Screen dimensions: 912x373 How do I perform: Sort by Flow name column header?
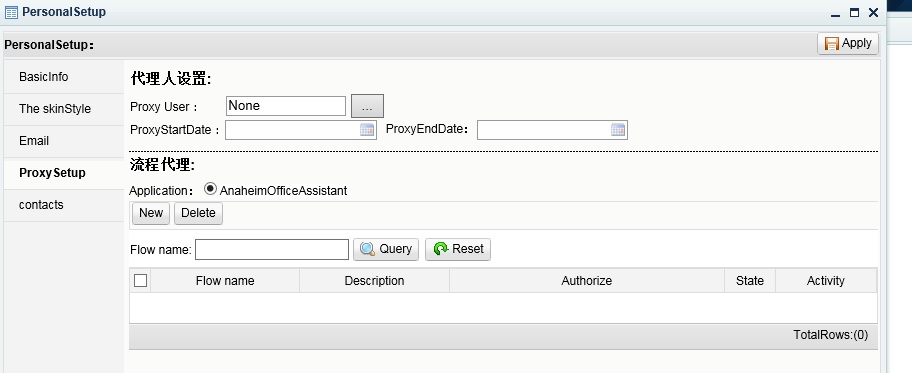coord(225,281)
